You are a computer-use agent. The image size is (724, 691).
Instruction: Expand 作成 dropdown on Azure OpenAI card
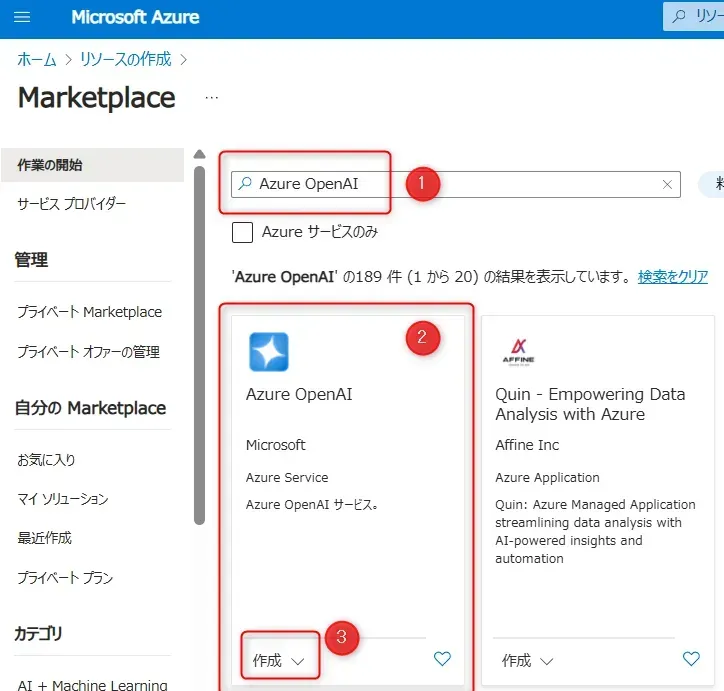[x=279, y=660]
